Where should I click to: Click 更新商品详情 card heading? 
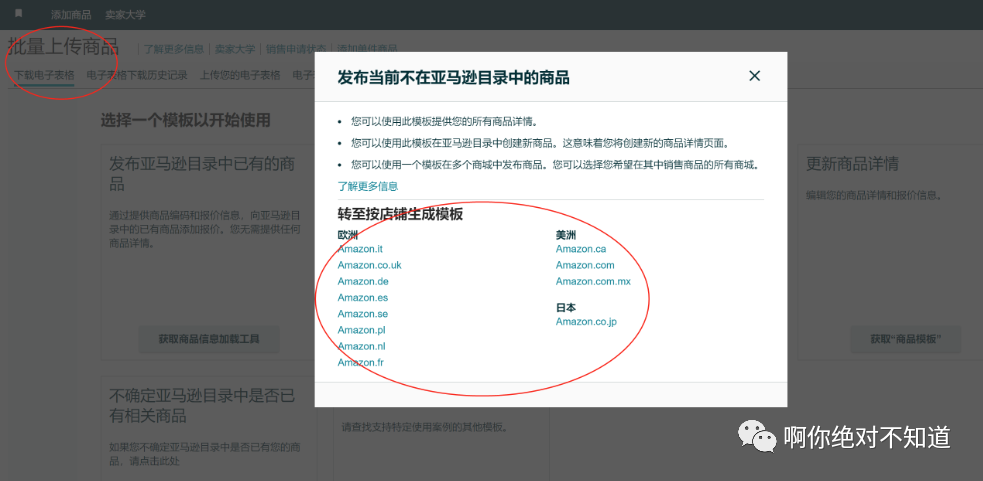pyautogui.click(x=852, y=164)
